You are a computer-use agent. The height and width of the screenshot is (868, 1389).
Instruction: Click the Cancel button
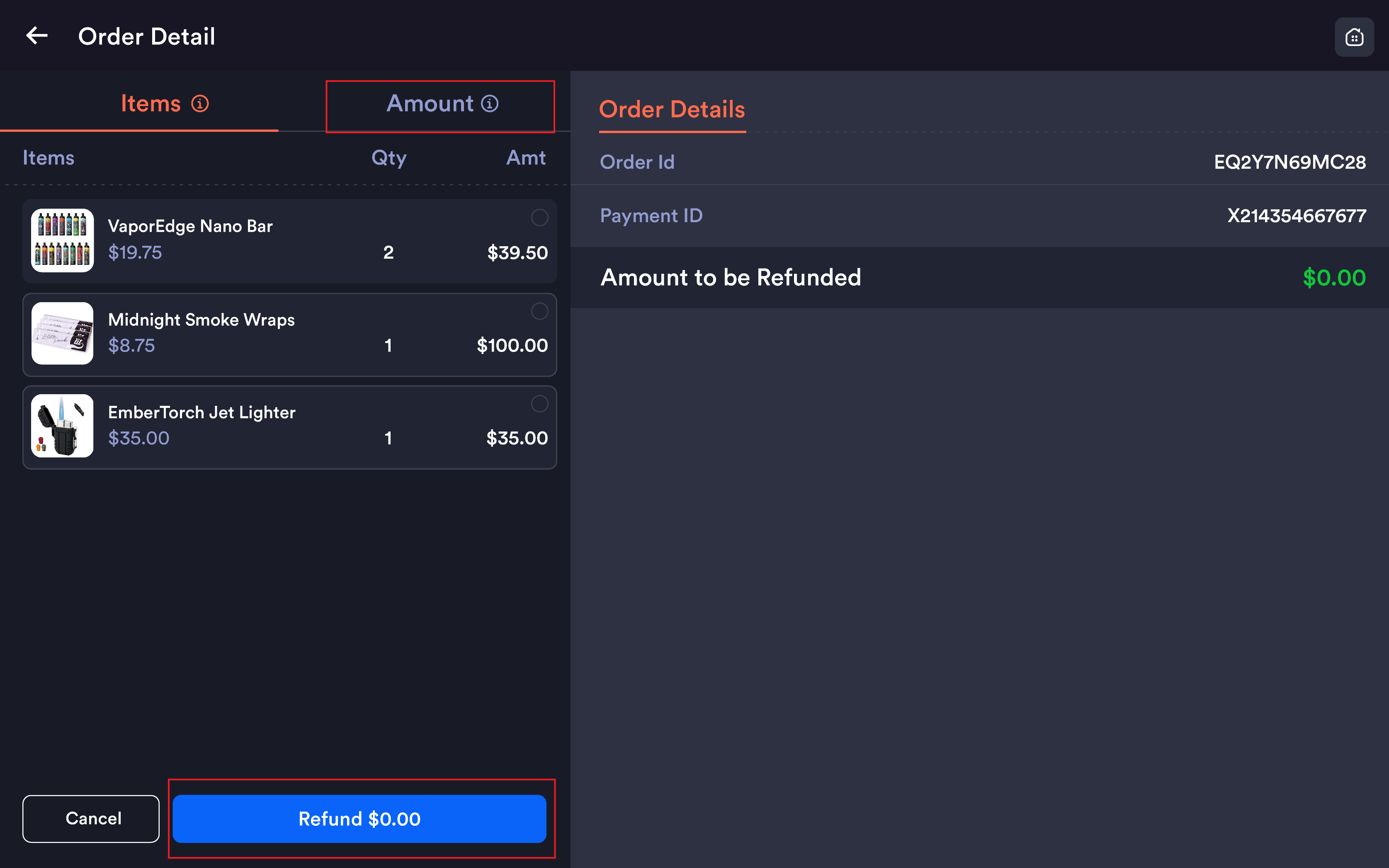91,819
